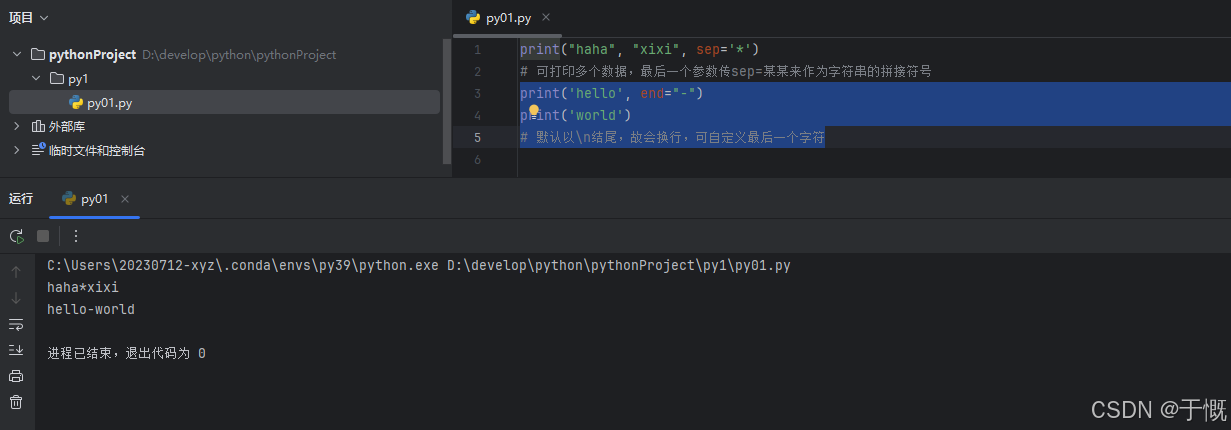Clear console output with trash icon
Viewport: 1231px width, 430px height.
[x=16, y=402]
